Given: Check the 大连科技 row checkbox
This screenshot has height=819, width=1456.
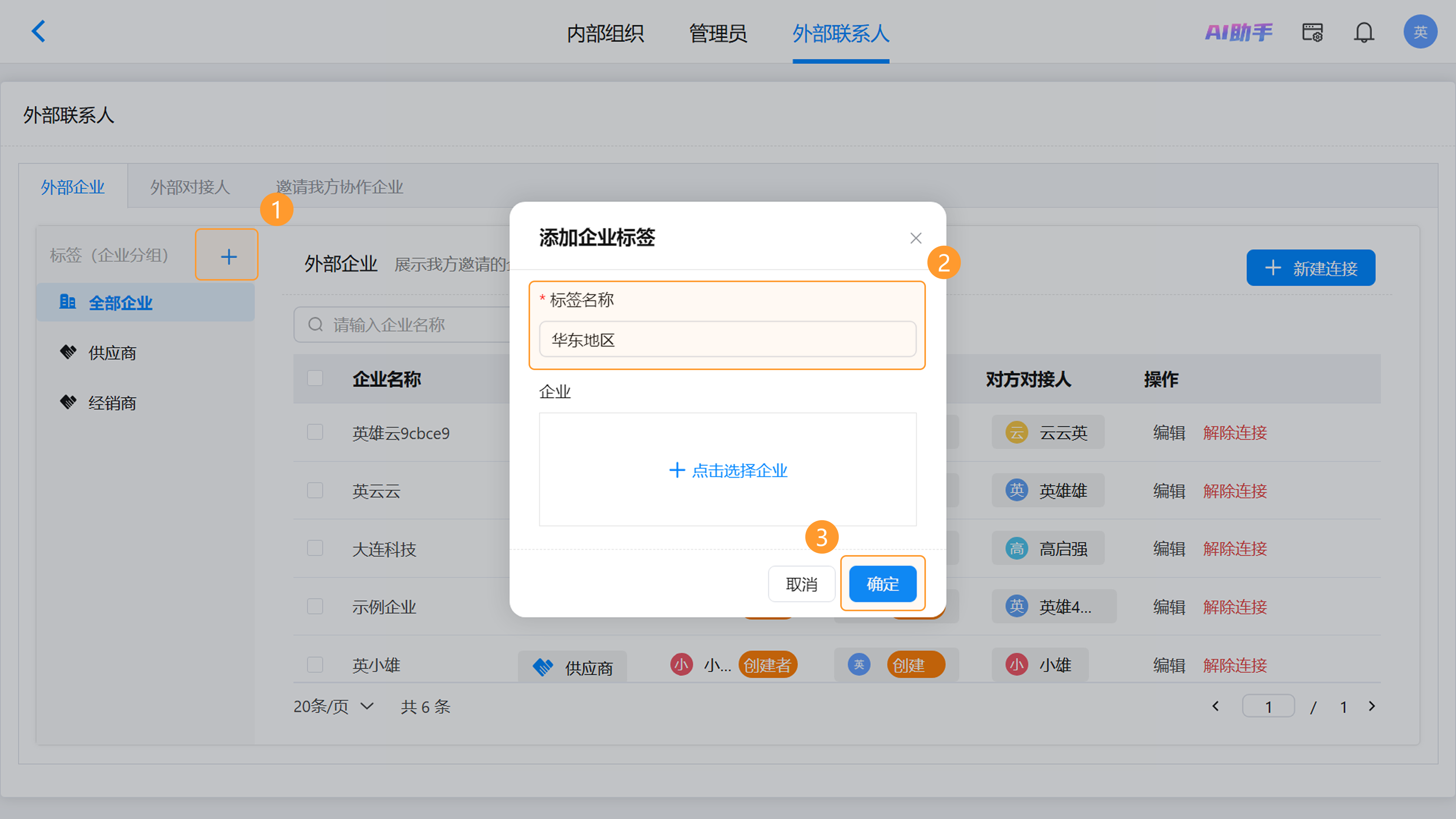Looking at the screenshot, I should pyautogui.click(x=315, y=548).
